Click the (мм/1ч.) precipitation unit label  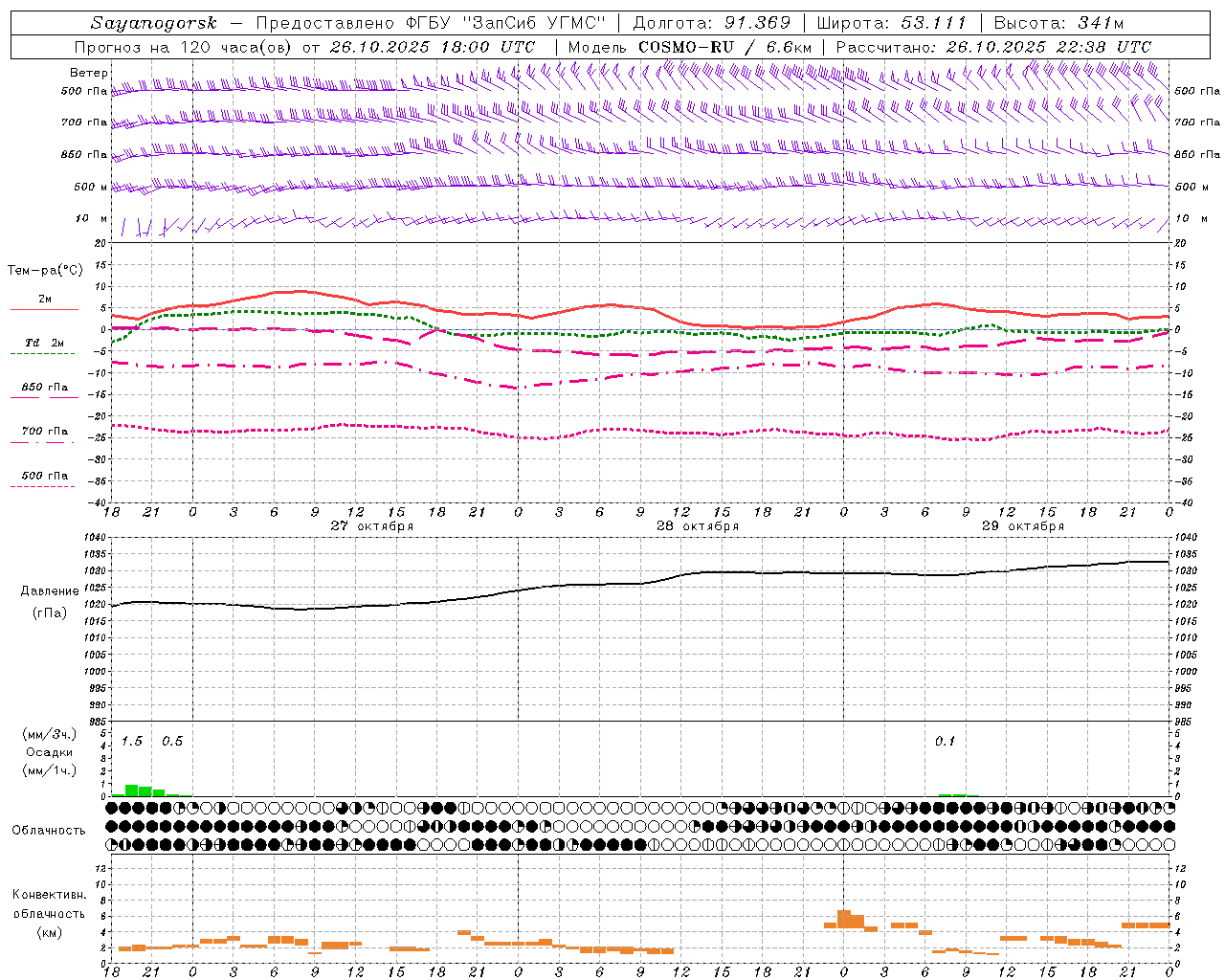50,769
